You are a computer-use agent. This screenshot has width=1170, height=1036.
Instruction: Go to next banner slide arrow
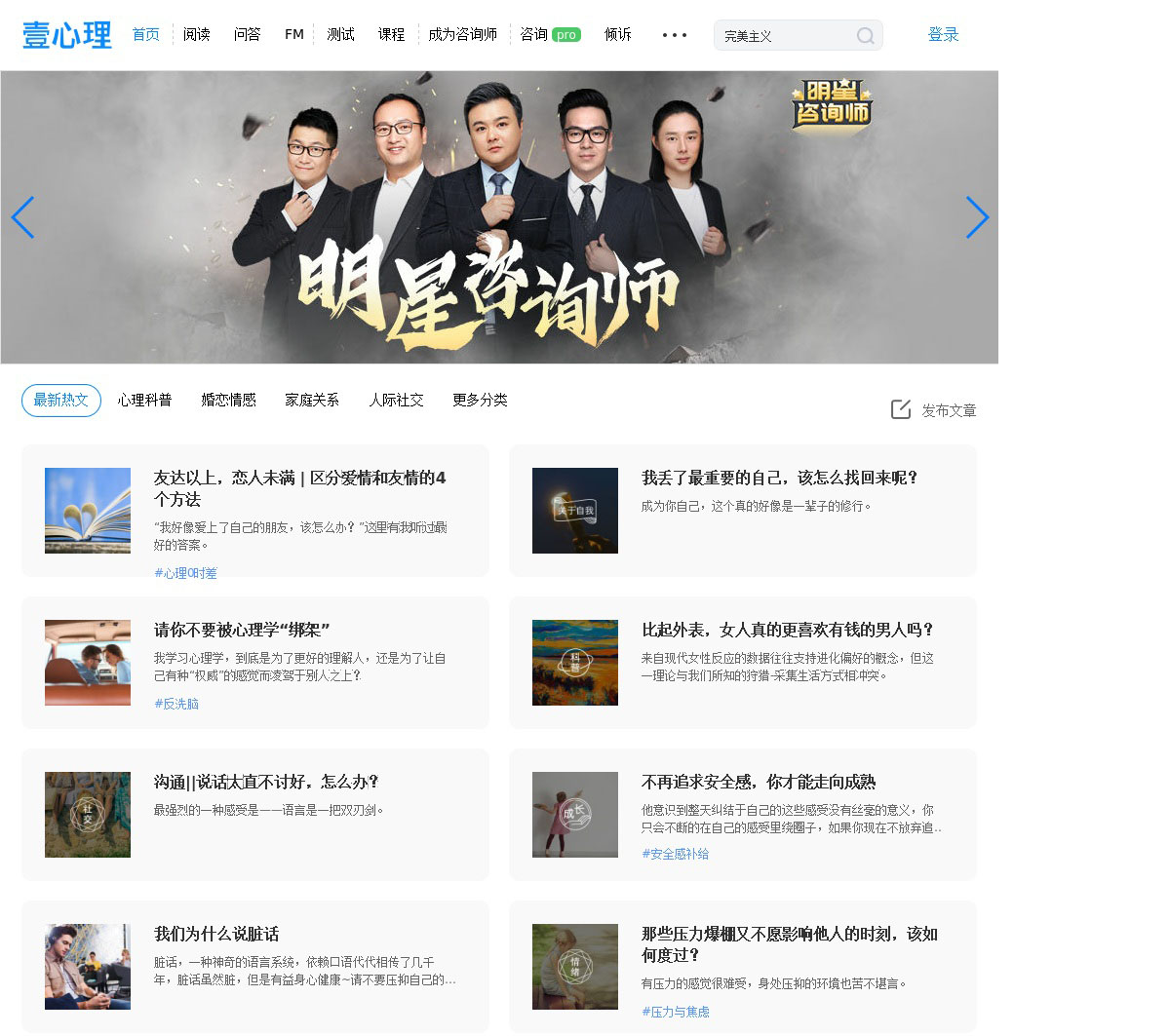tap(977, 217)
